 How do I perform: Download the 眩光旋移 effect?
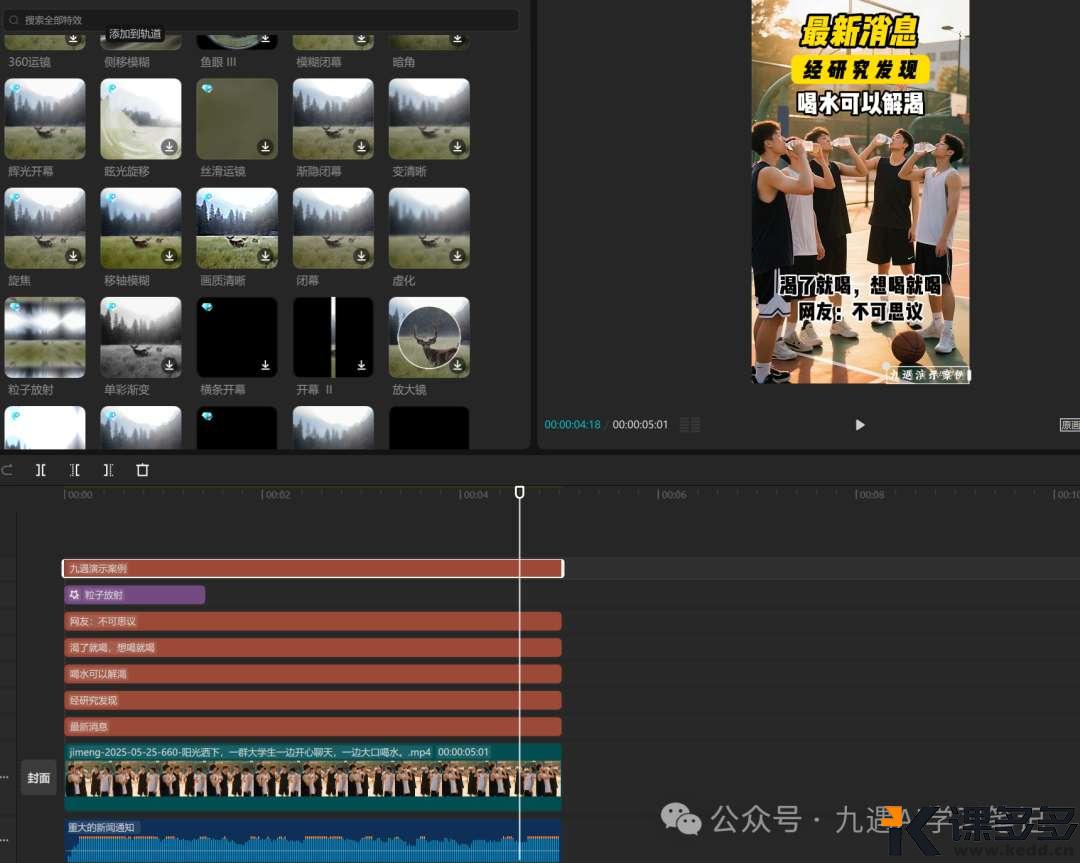tap(169, 147)
